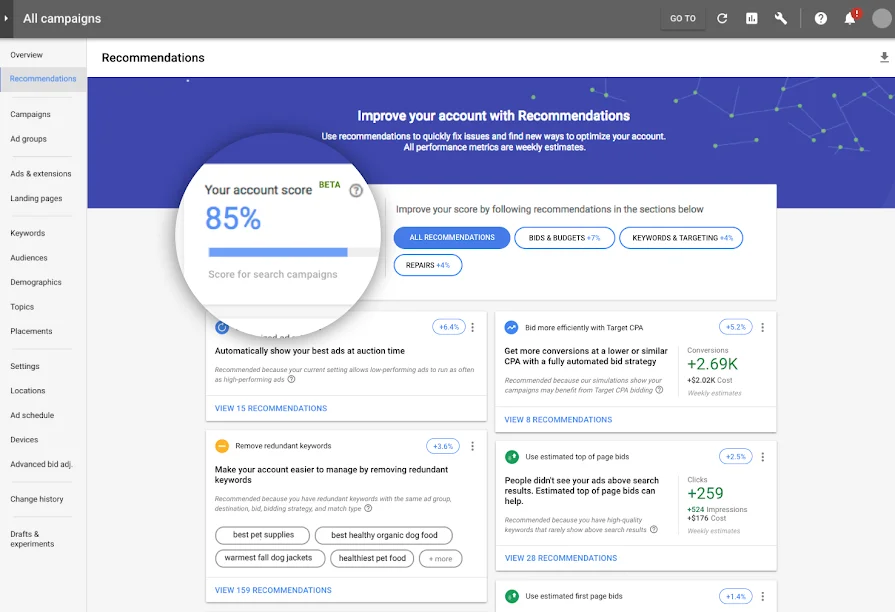
Task: Expand the navigation panel arrow beside All campaigns
Action: [x=7, y=18]
